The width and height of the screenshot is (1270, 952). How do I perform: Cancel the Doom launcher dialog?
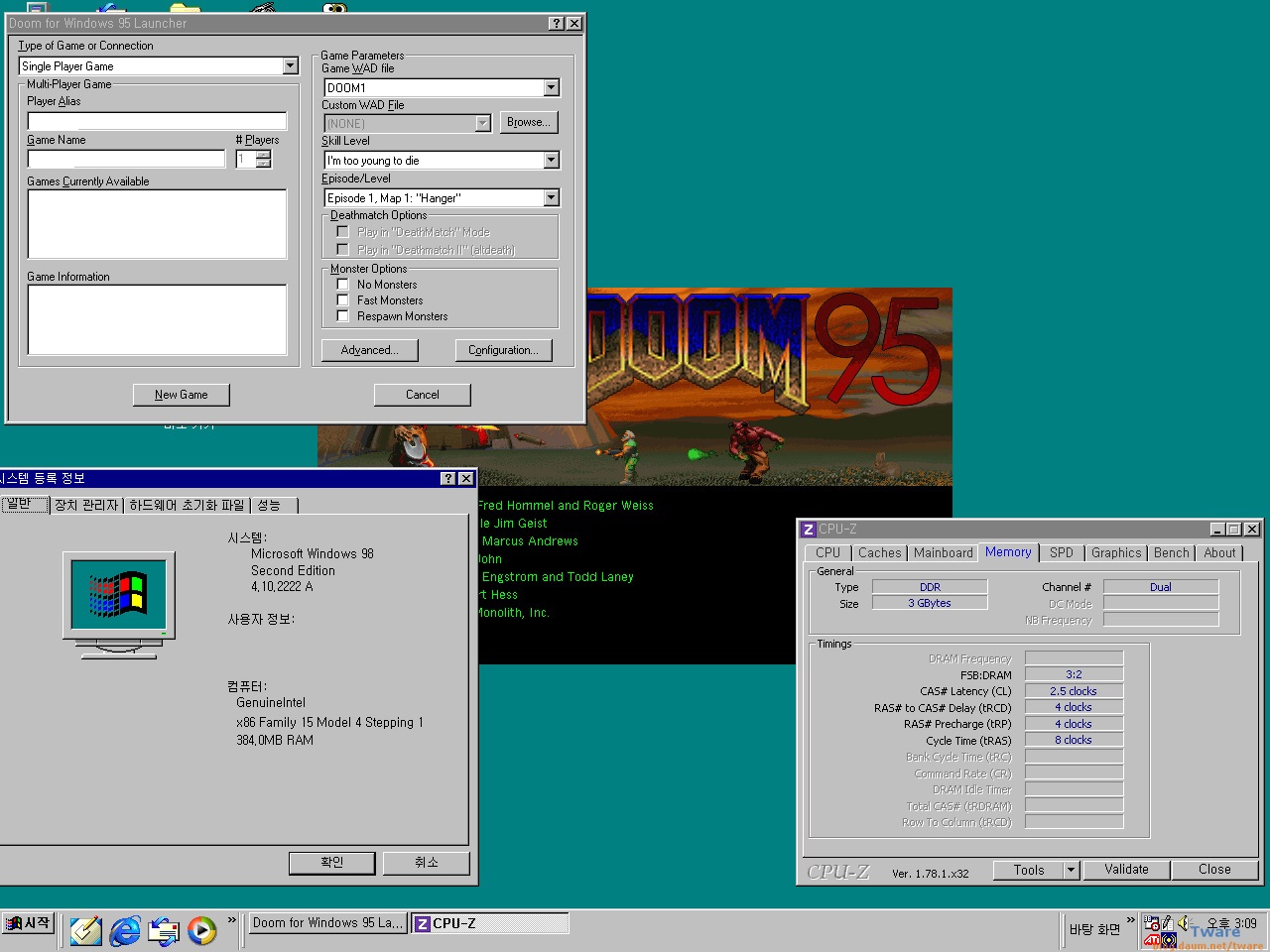423,395
